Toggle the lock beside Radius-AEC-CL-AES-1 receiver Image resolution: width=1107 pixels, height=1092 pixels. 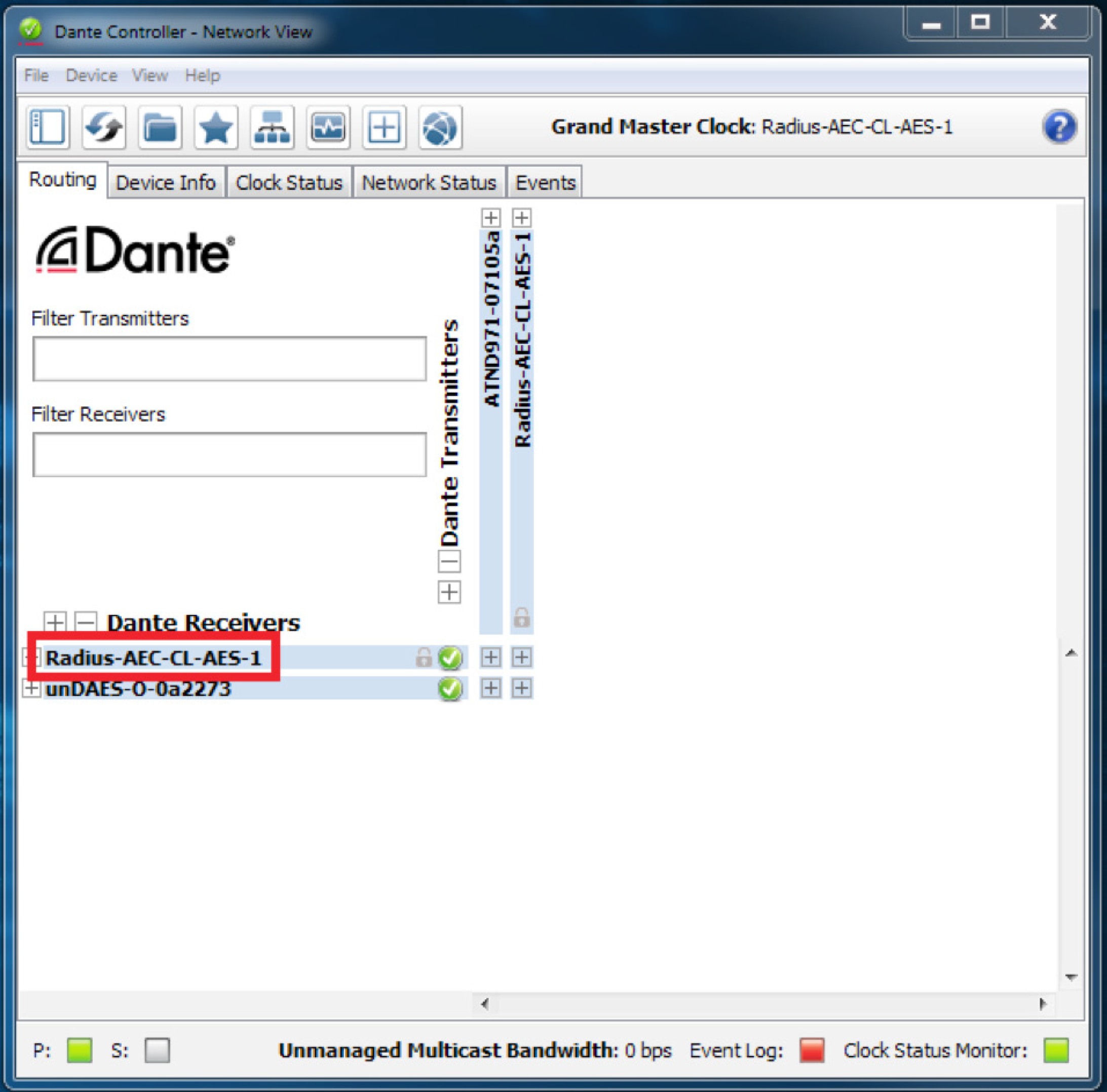[424, 658]
